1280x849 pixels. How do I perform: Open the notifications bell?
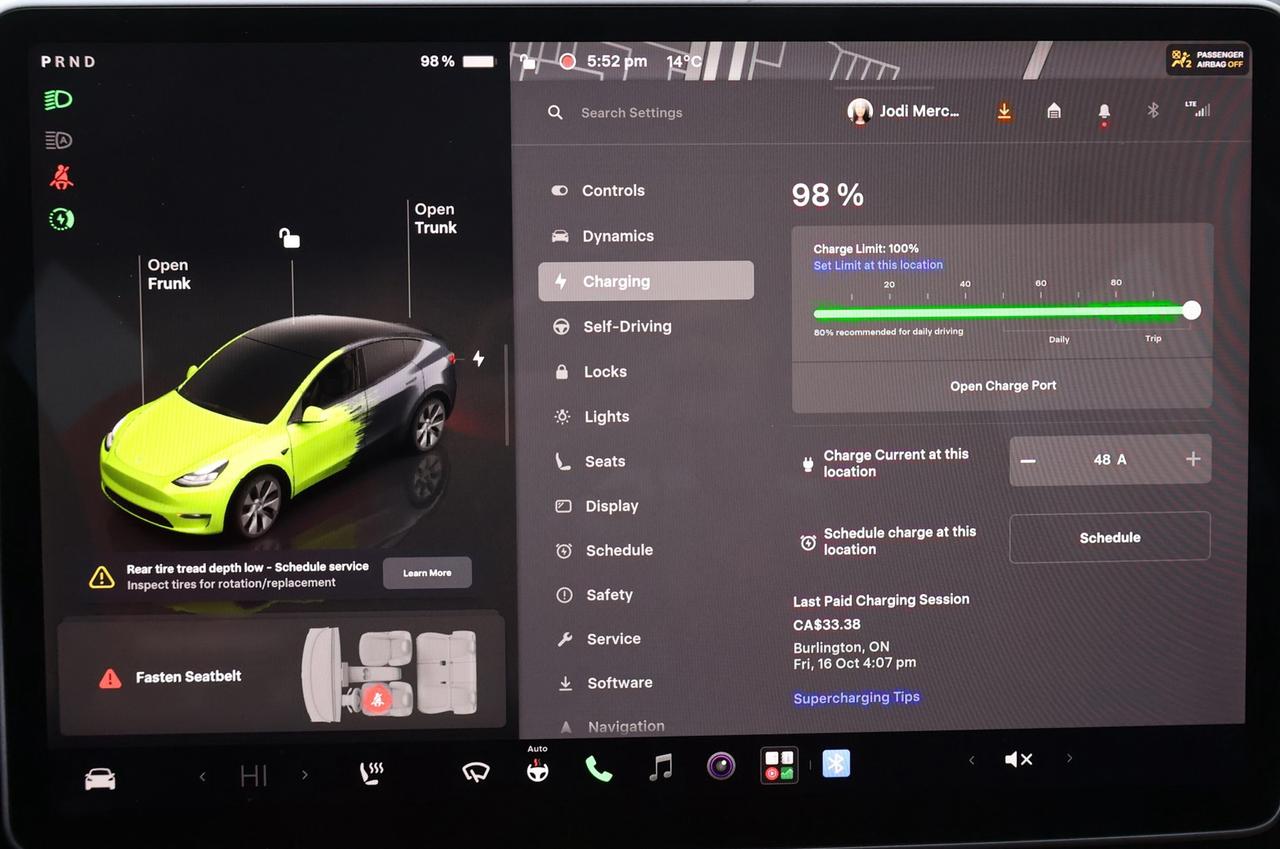click(x=1104, y=112)
